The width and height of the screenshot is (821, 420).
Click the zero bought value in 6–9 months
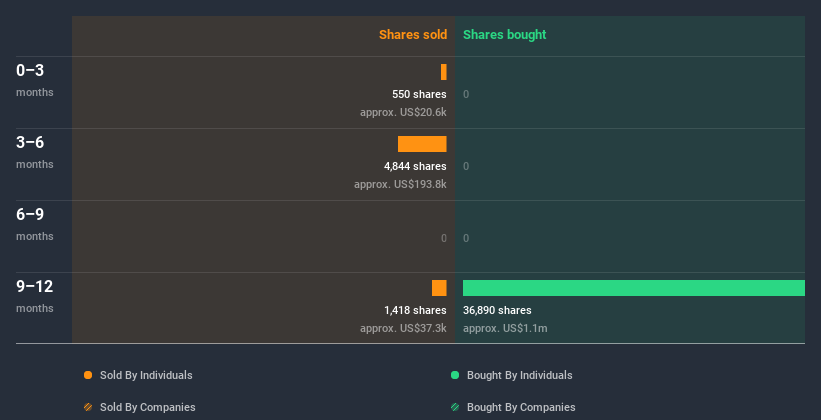click(x=466, y=238)
